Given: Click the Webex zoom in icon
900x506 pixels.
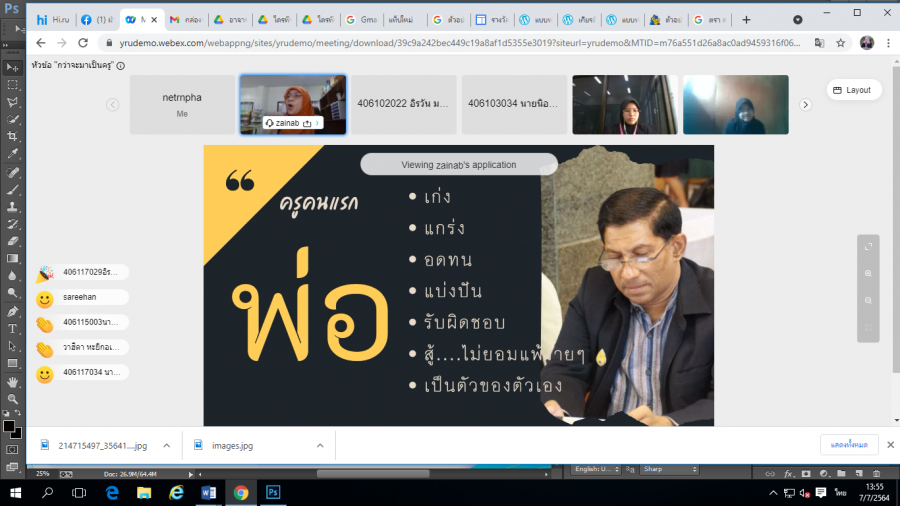Looking at the screenshot, I should 868,273.
